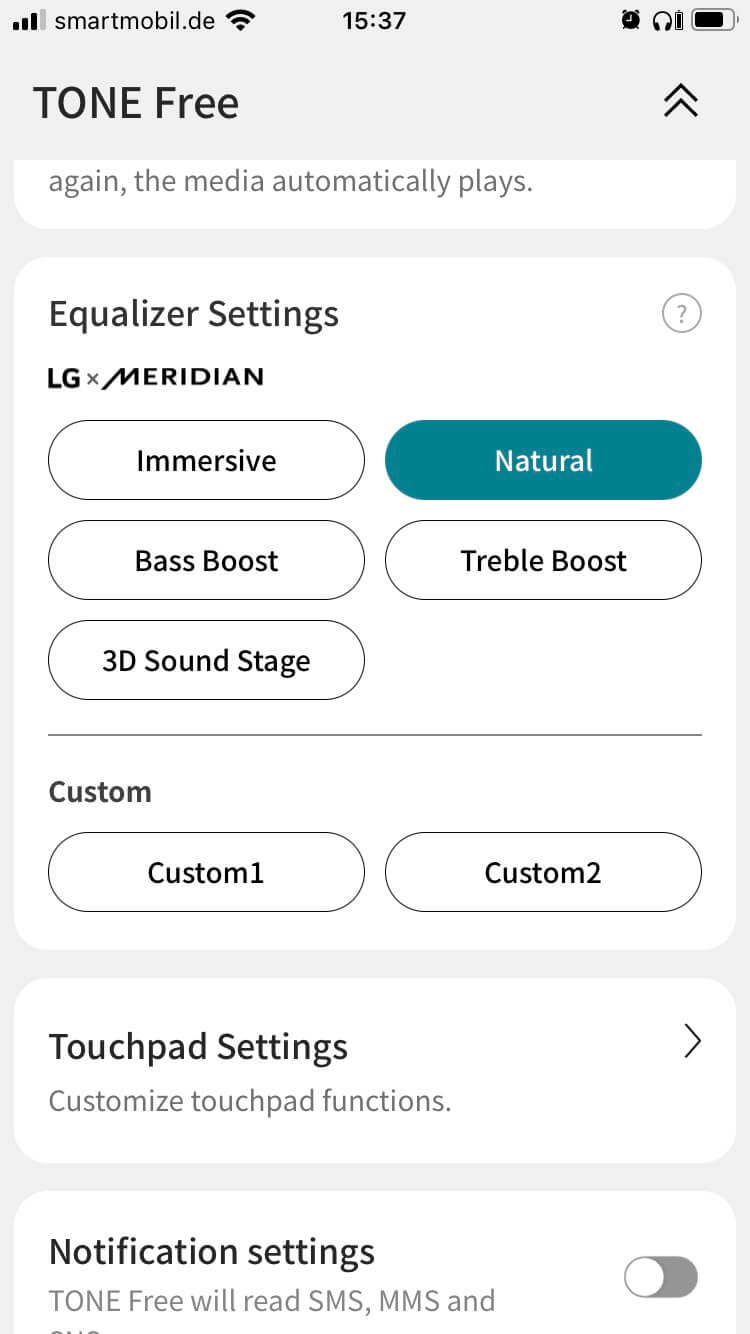Tap the battery indicator icon
Screen dimensions: 750x1334
tap(714, 20)
